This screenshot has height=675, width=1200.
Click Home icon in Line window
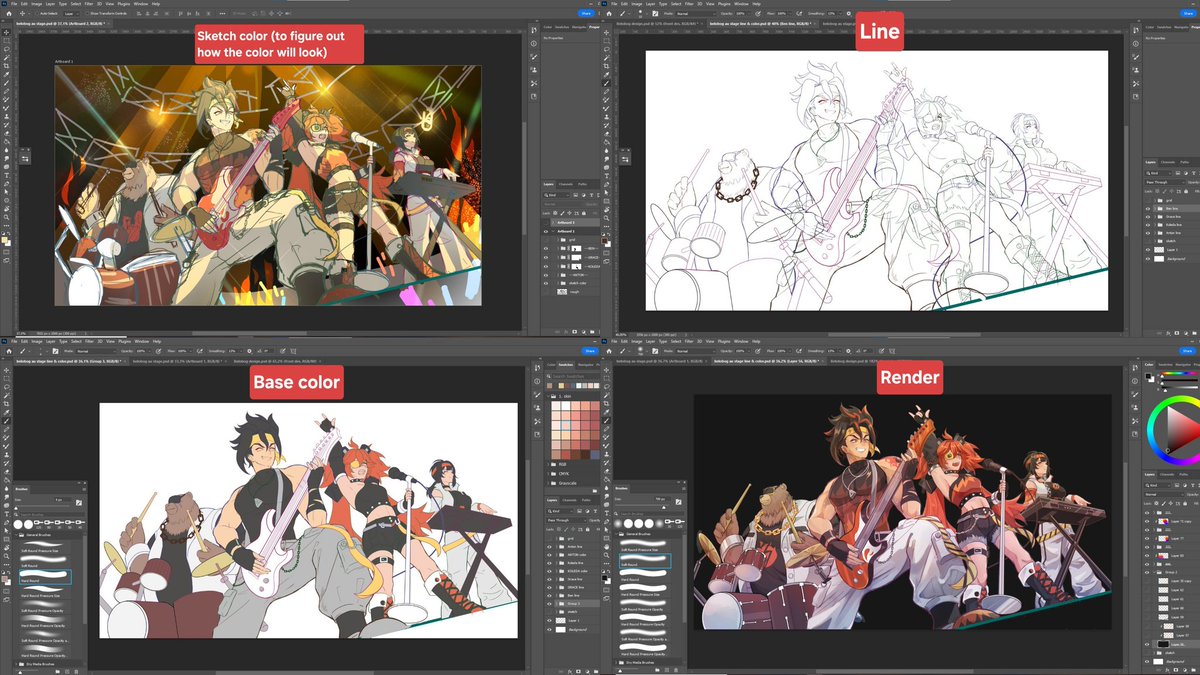tap(609, 13)
